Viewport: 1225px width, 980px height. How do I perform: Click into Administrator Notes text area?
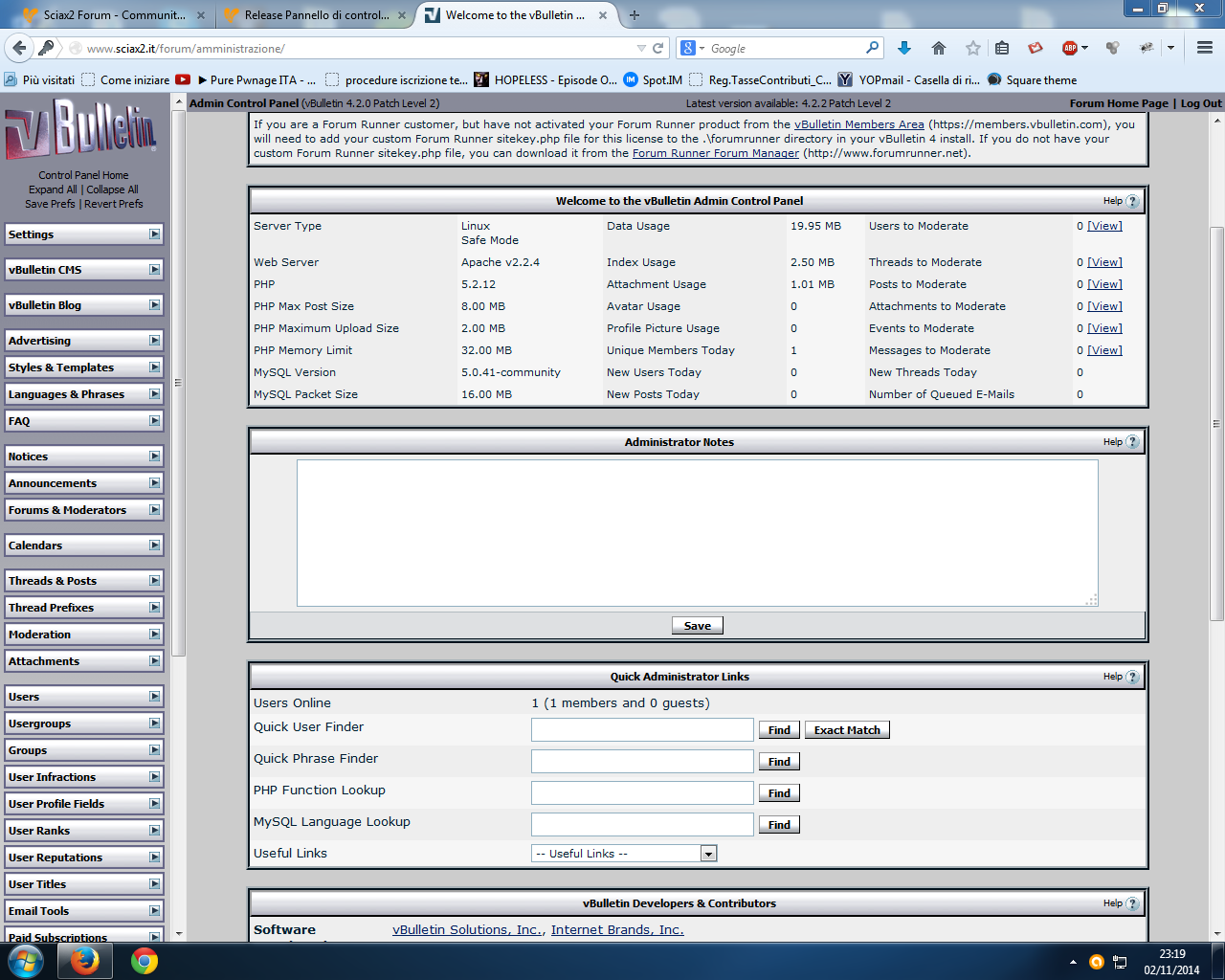[x=698, y=533]
